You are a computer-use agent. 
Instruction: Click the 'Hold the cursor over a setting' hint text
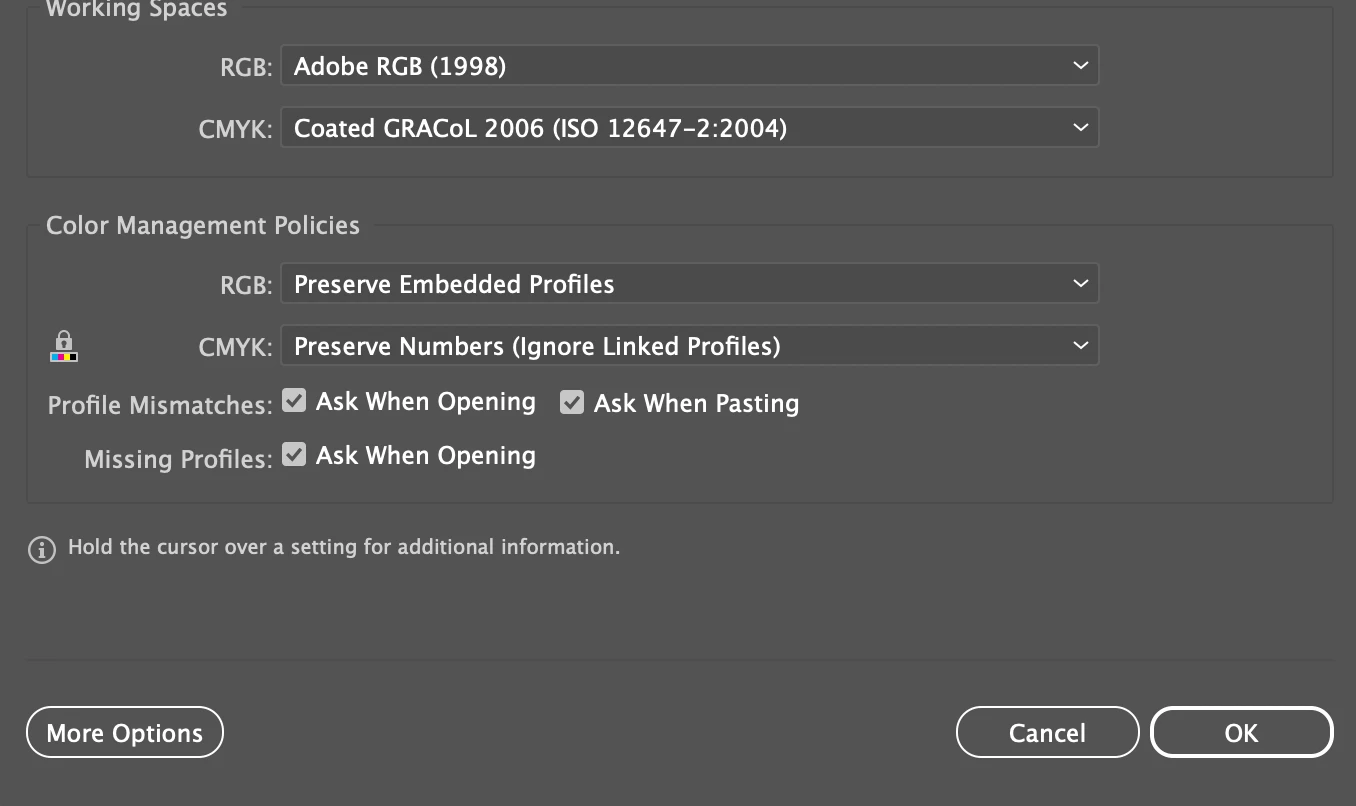tap(344, 547)
